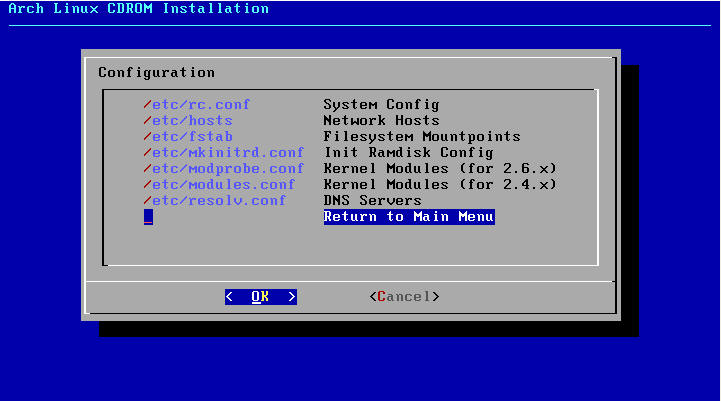Pick Kernel Modules (for 2.4.x)
The width and height of the screenshot is (721, 401).
pyautogui.click(x=439, y=184)
